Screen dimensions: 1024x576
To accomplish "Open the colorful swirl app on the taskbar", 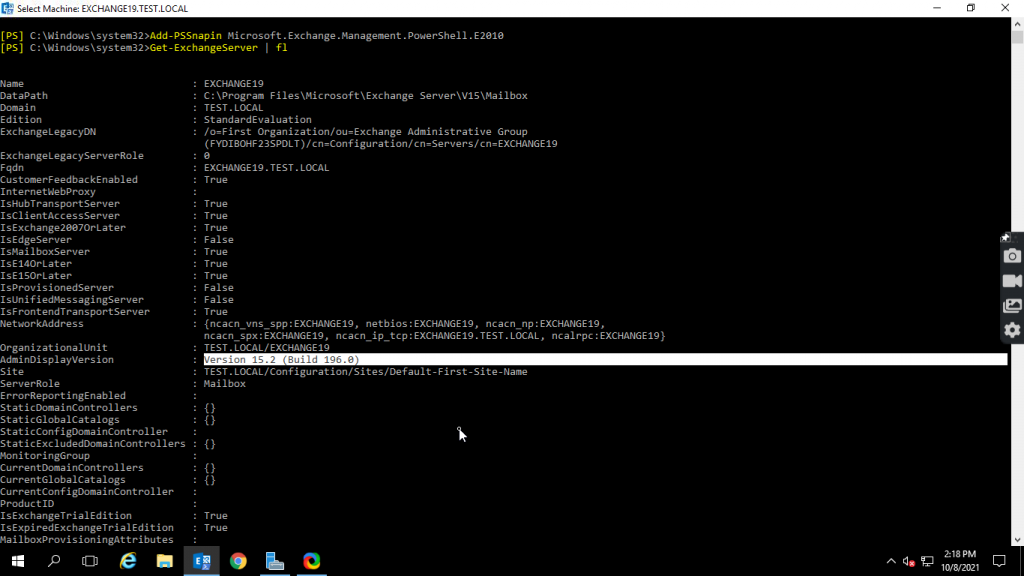I will pyautogui.click(x=312, y=561).
